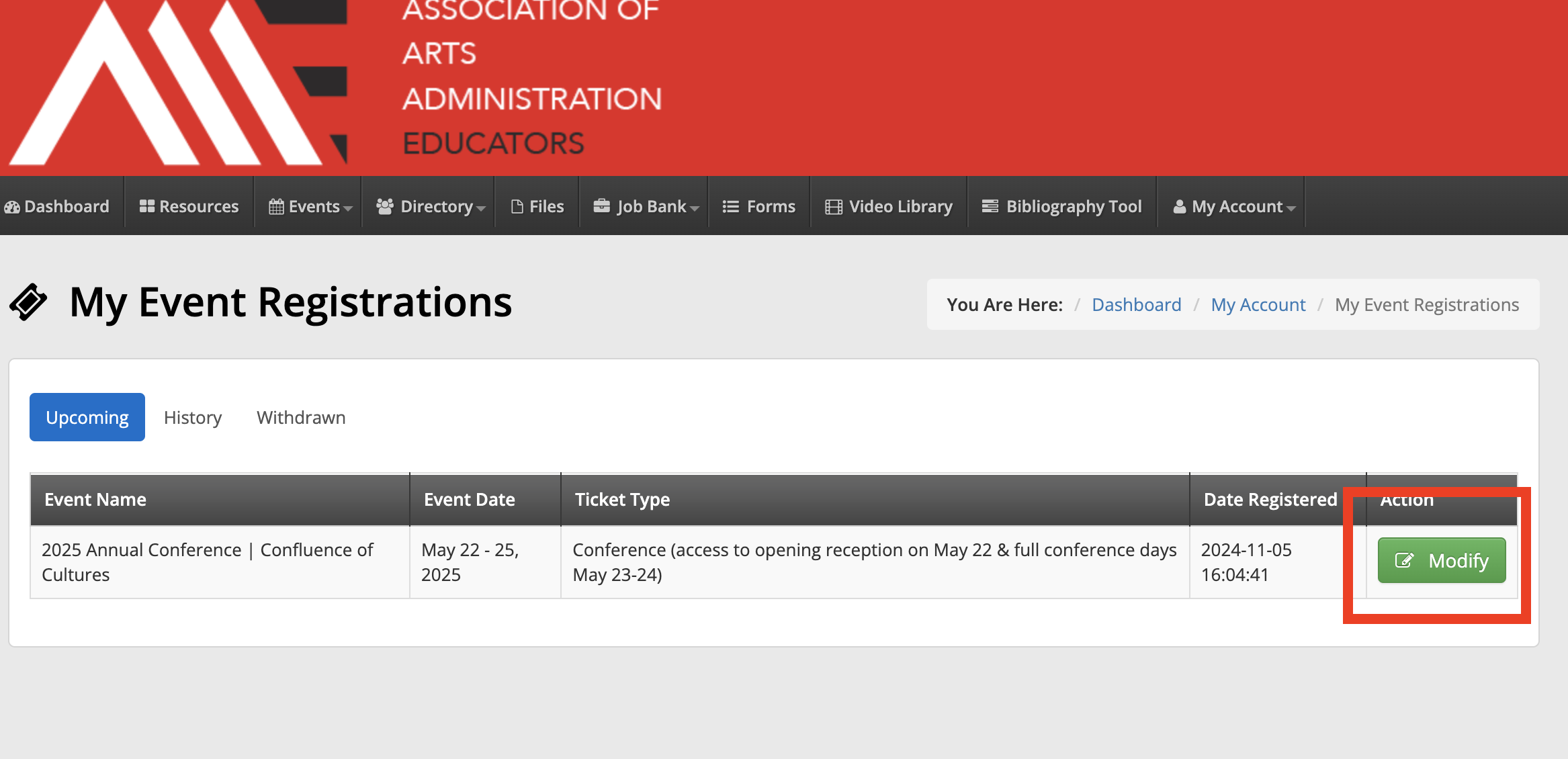Open the My Account breadcrumb link

tap(1258, 305)
